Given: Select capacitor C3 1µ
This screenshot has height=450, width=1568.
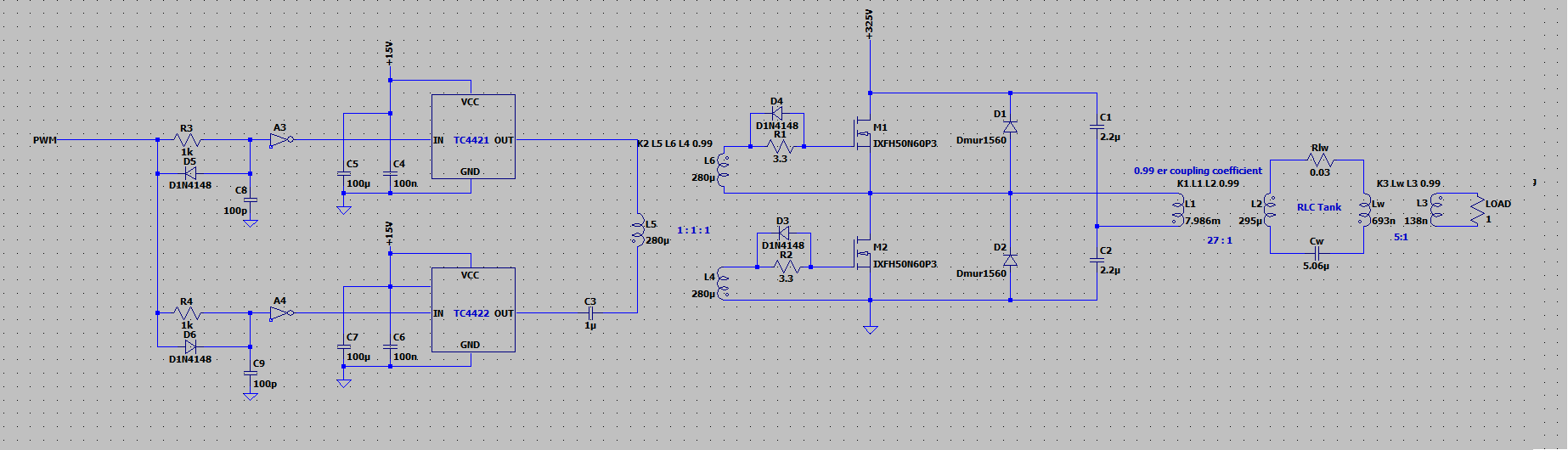Looking at the screenshot, I should point(590,313).
